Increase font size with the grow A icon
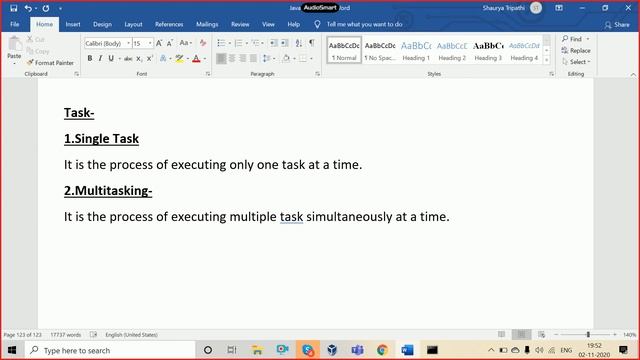 159,43
